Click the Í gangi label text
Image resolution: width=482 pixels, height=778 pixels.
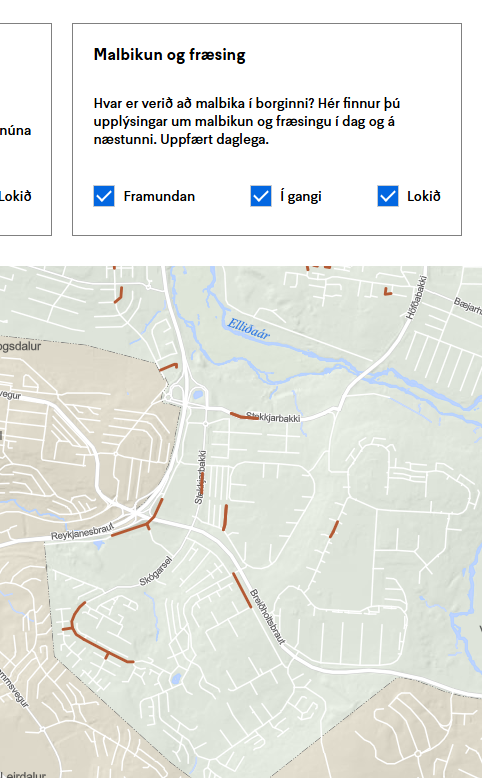301,196
